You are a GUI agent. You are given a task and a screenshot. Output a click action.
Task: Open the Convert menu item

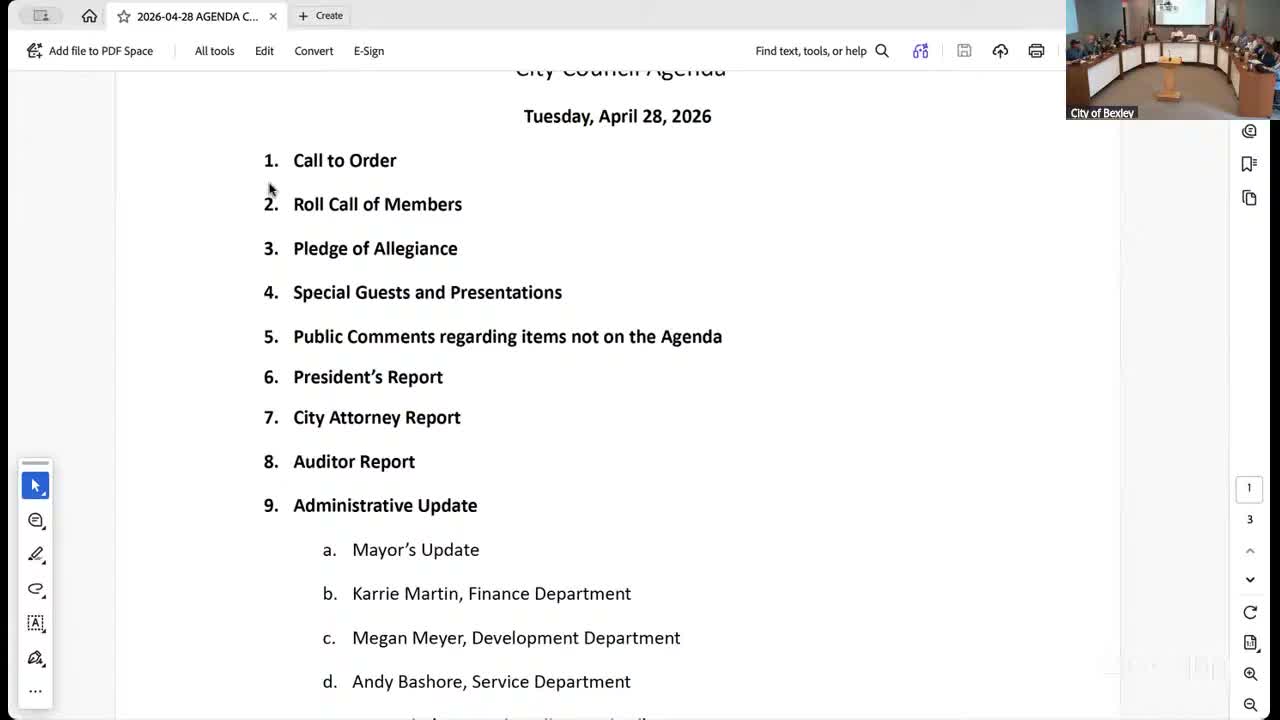[313, 51]
